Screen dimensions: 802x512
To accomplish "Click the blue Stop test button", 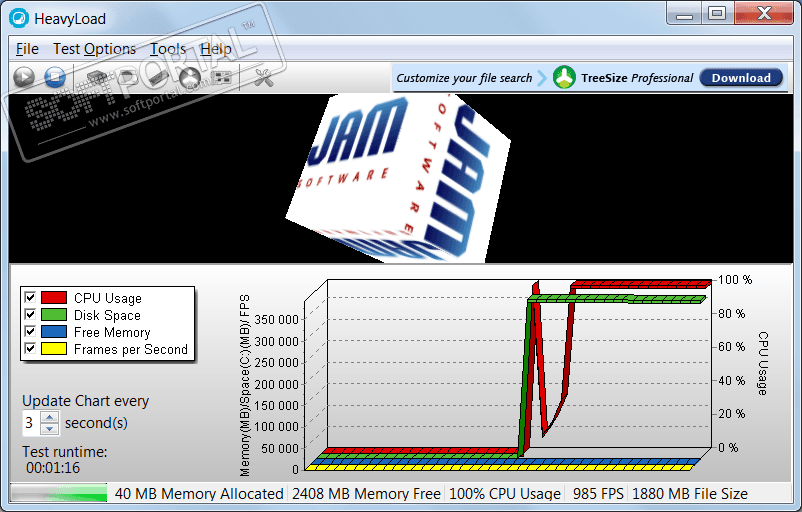I will (x=55, y=77).
